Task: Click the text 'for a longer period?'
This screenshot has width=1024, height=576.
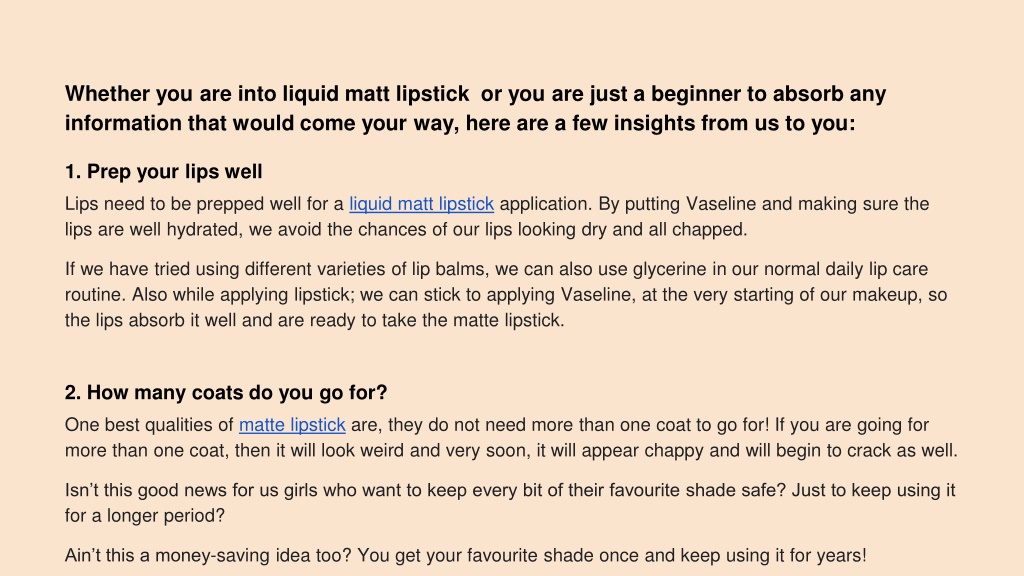Action: [144, 516]
